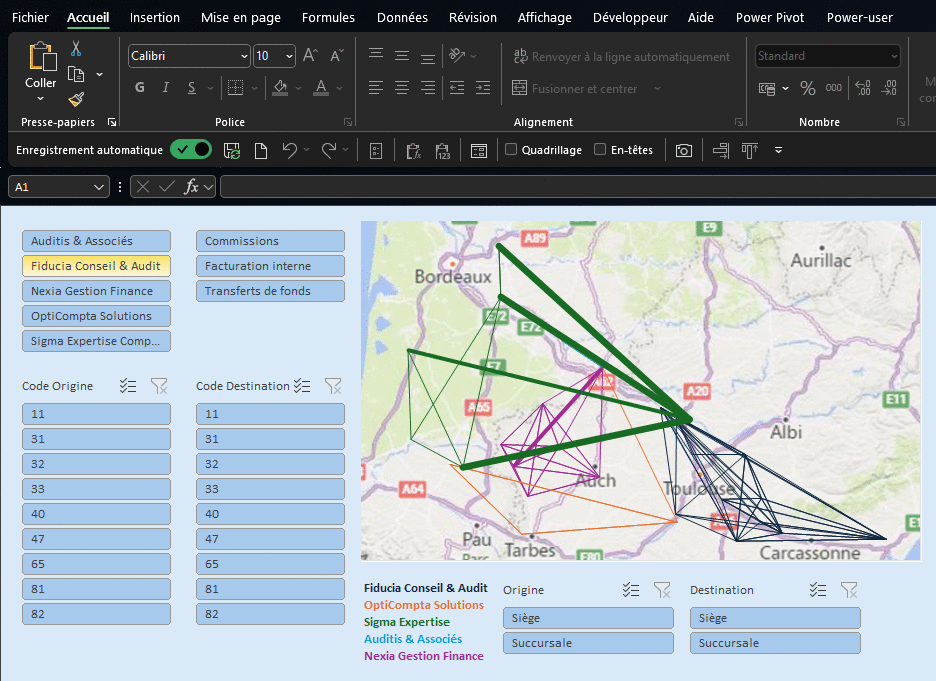936x681 pixels.
Task: Click the Coller paste clipboard icon
Action: (42, 56)
